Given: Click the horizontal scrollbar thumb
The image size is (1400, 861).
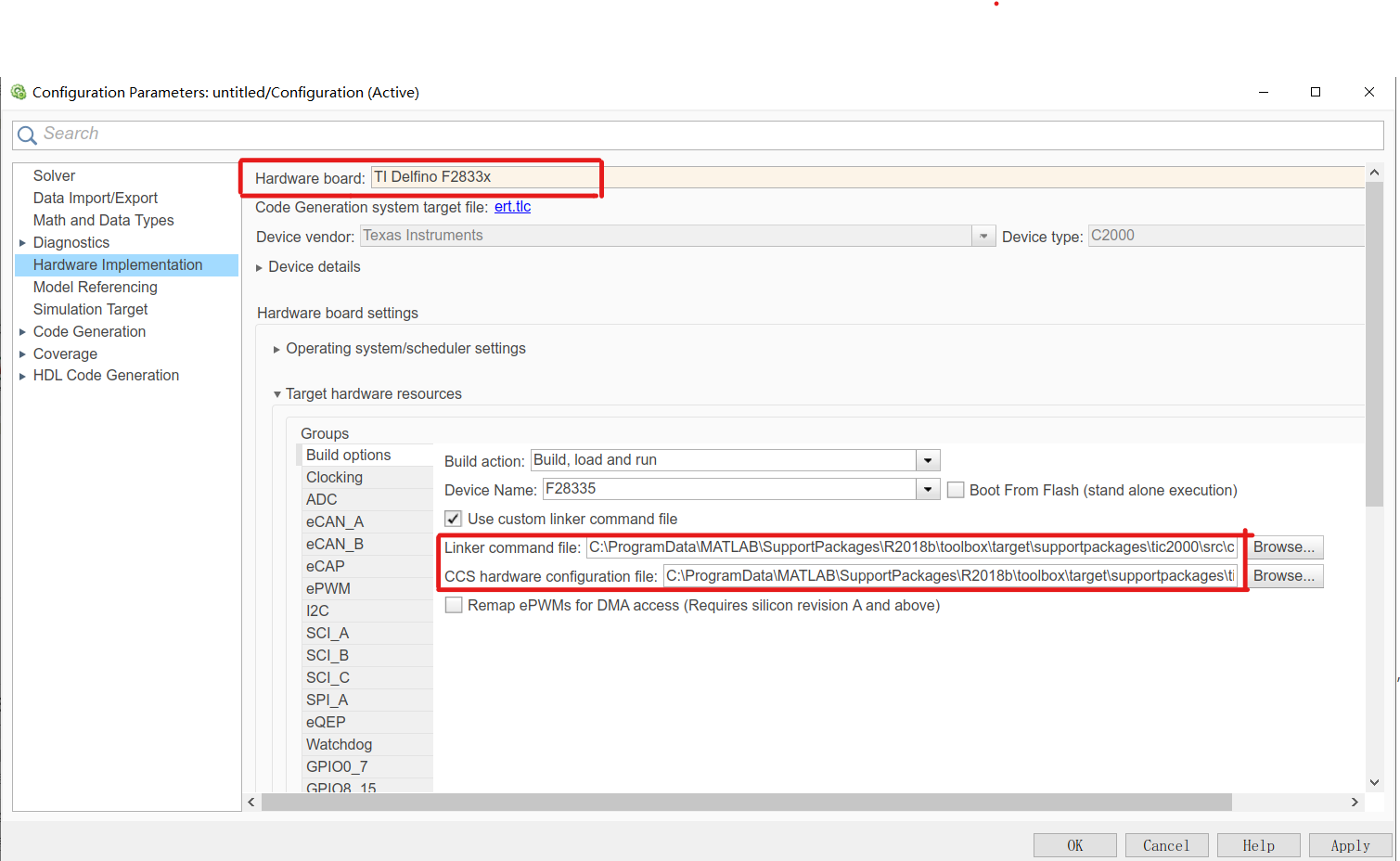Looking at the screenshot, I should click(x=747, y=802).
